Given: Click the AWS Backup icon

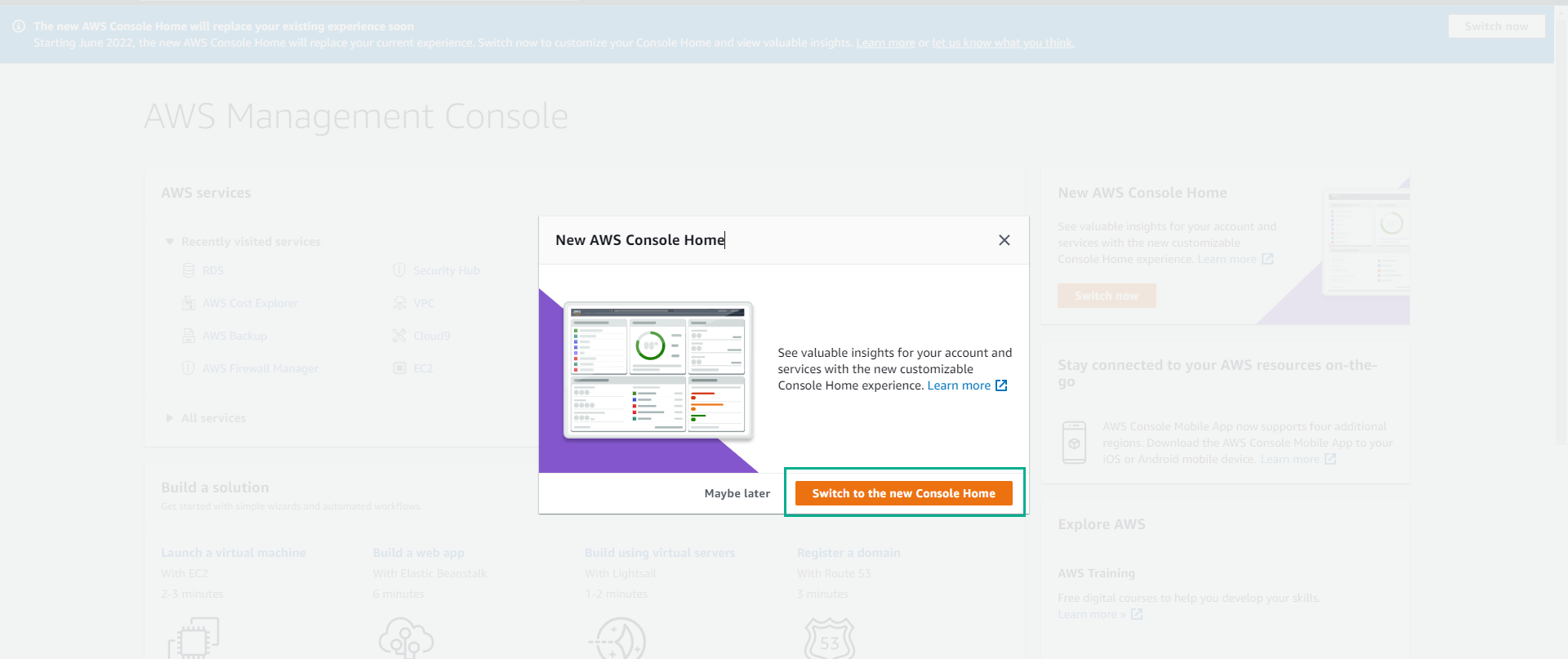Looking at the screenshot, I should (189, 336).
